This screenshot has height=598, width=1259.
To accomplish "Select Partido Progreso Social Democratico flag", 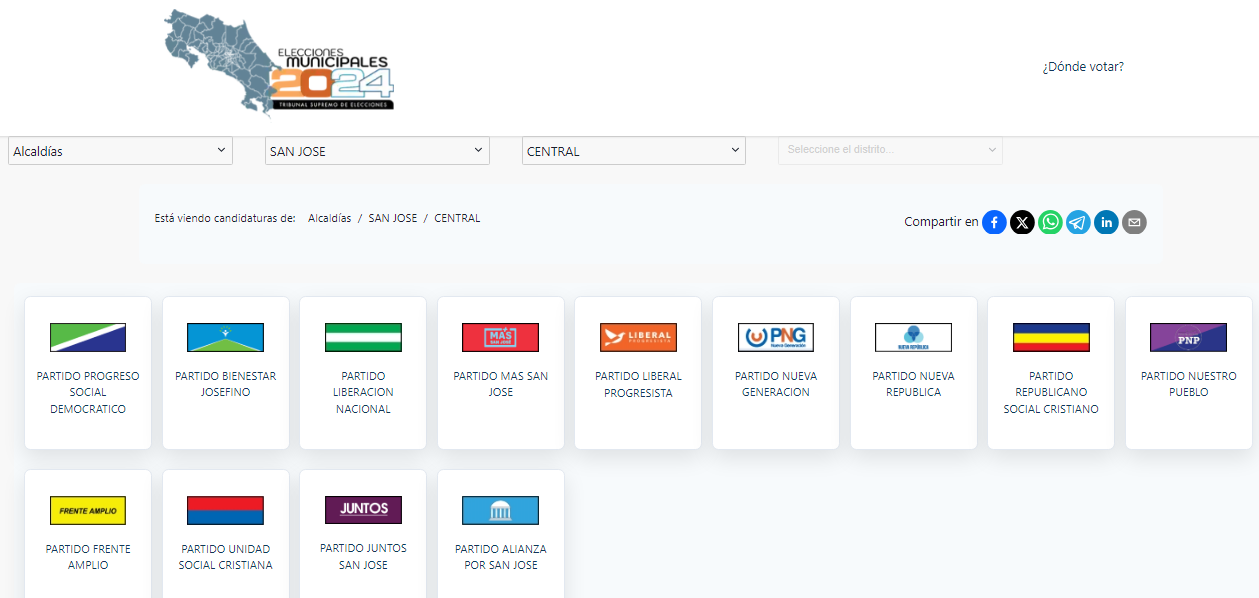I will click(x=88, y=337).
